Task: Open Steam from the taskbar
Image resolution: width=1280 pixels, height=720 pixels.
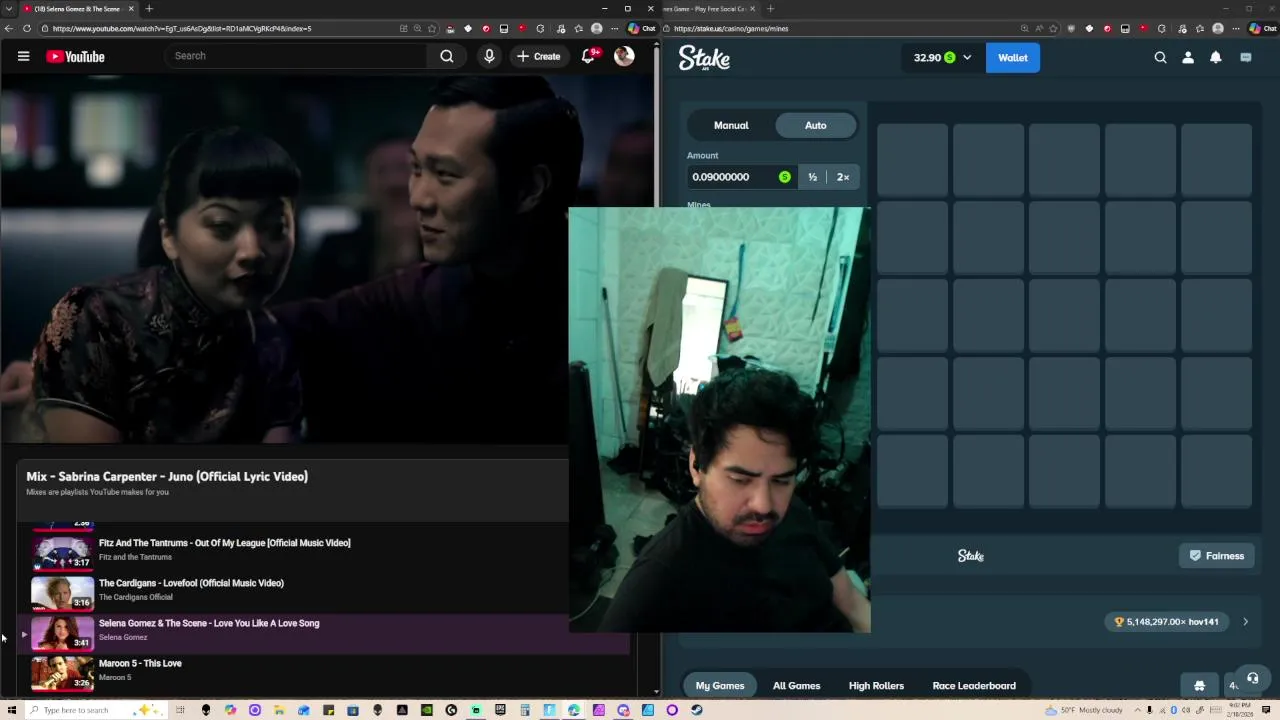Action: pyautogui.click(x=696, y=710)
